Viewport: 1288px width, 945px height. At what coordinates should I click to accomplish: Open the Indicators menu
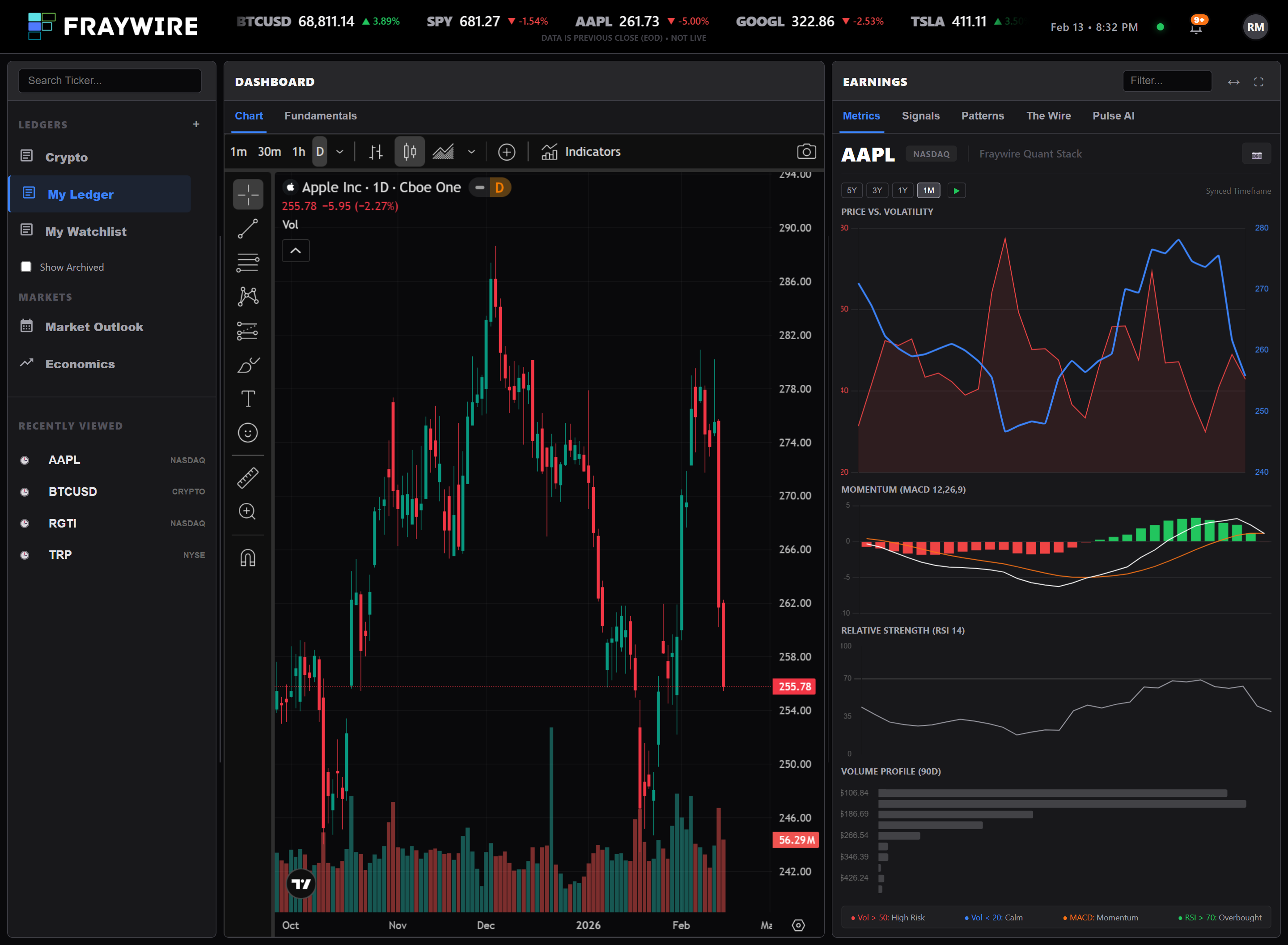coord(581,152)
